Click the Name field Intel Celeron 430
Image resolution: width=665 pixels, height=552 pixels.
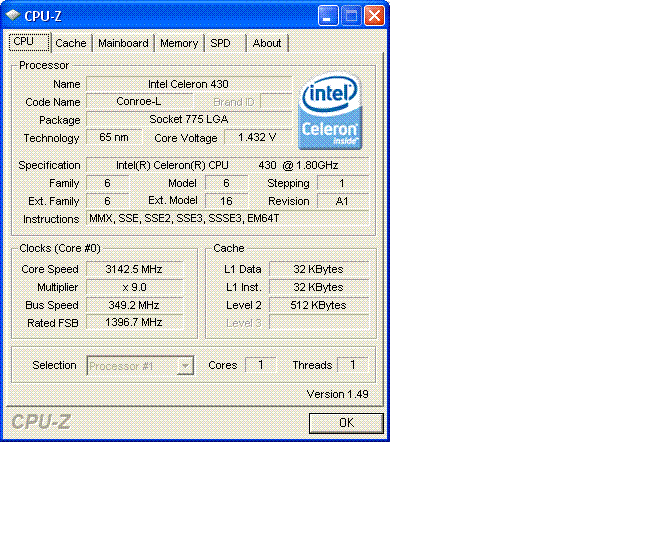(189, 84)
